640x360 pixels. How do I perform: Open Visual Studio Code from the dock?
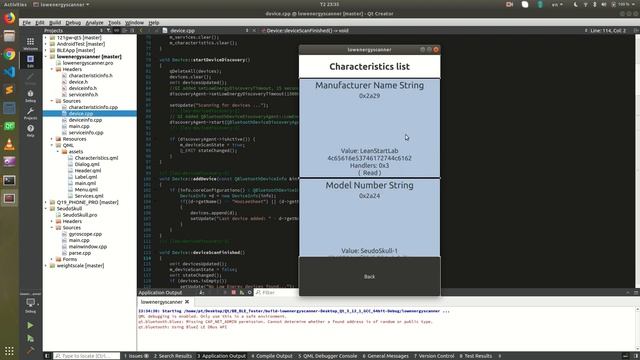pos(9,72)
